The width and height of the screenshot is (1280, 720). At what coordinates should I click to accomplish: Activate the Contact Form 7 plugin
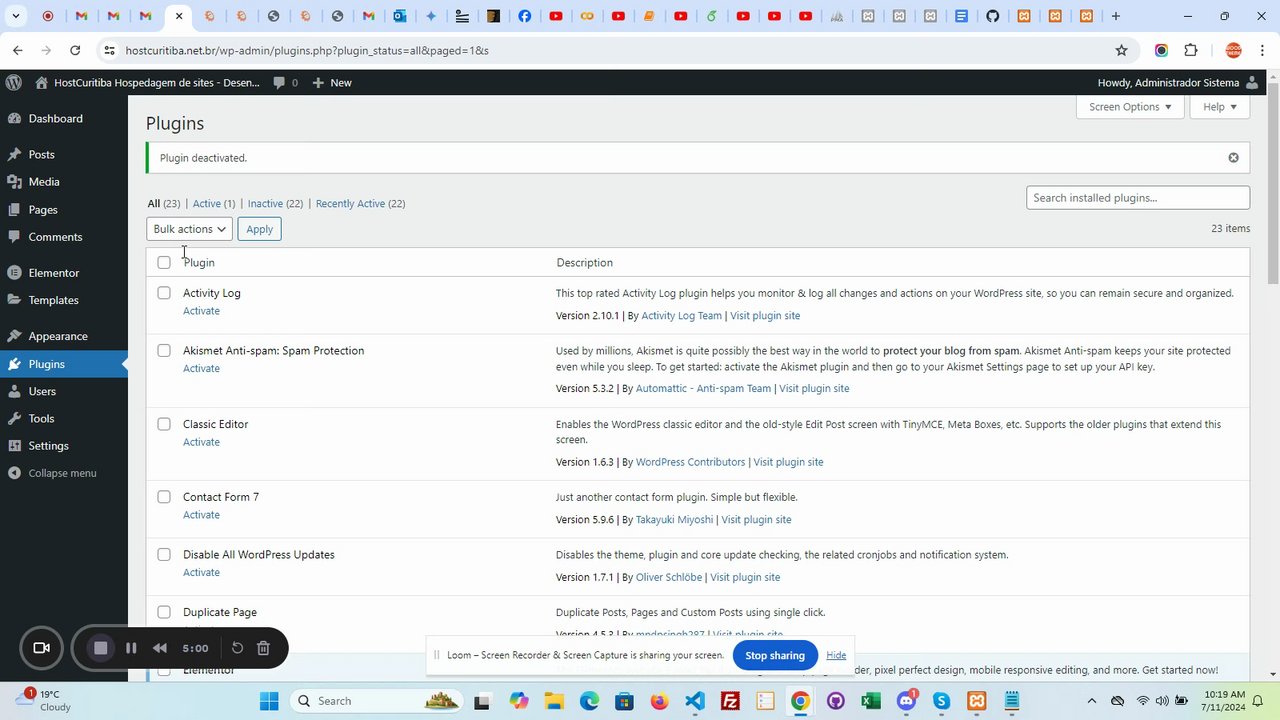pos(201,515)
